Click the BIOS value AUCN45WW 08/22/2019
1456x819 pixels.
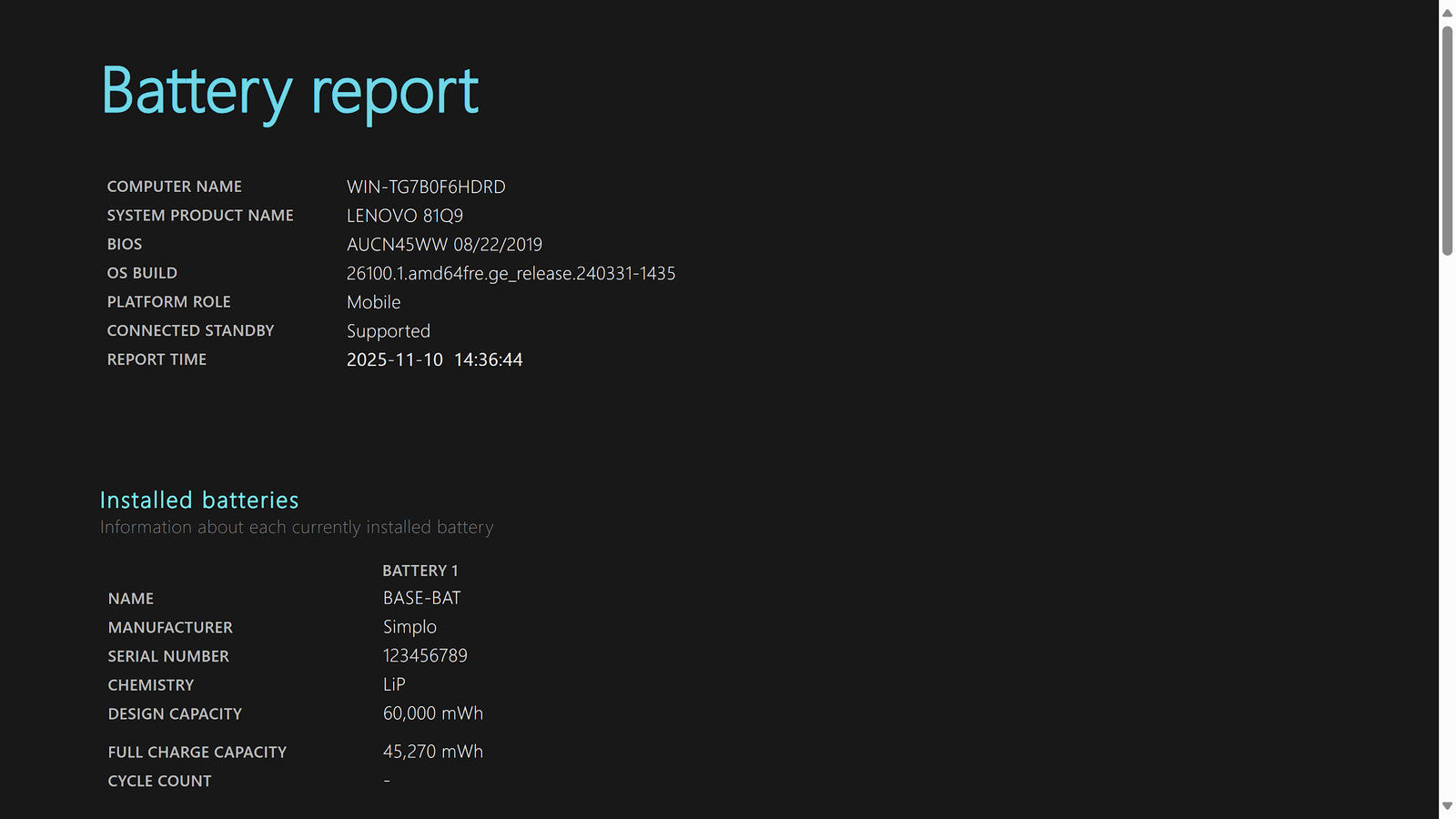(x=444, y=245)
